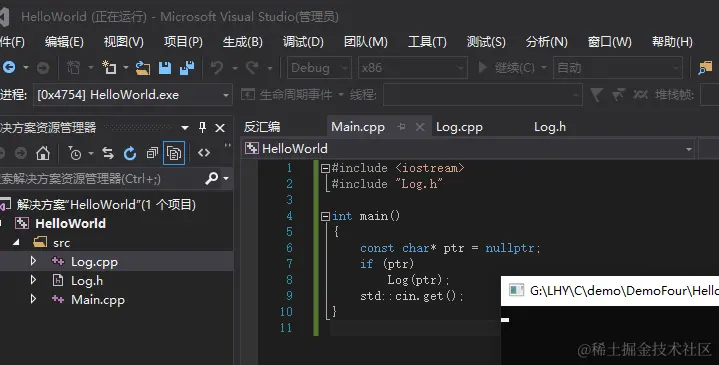Open the Tools (工具) menu
Image resolution: width=719 pixels, height=365 pixels.
[427, 42]
